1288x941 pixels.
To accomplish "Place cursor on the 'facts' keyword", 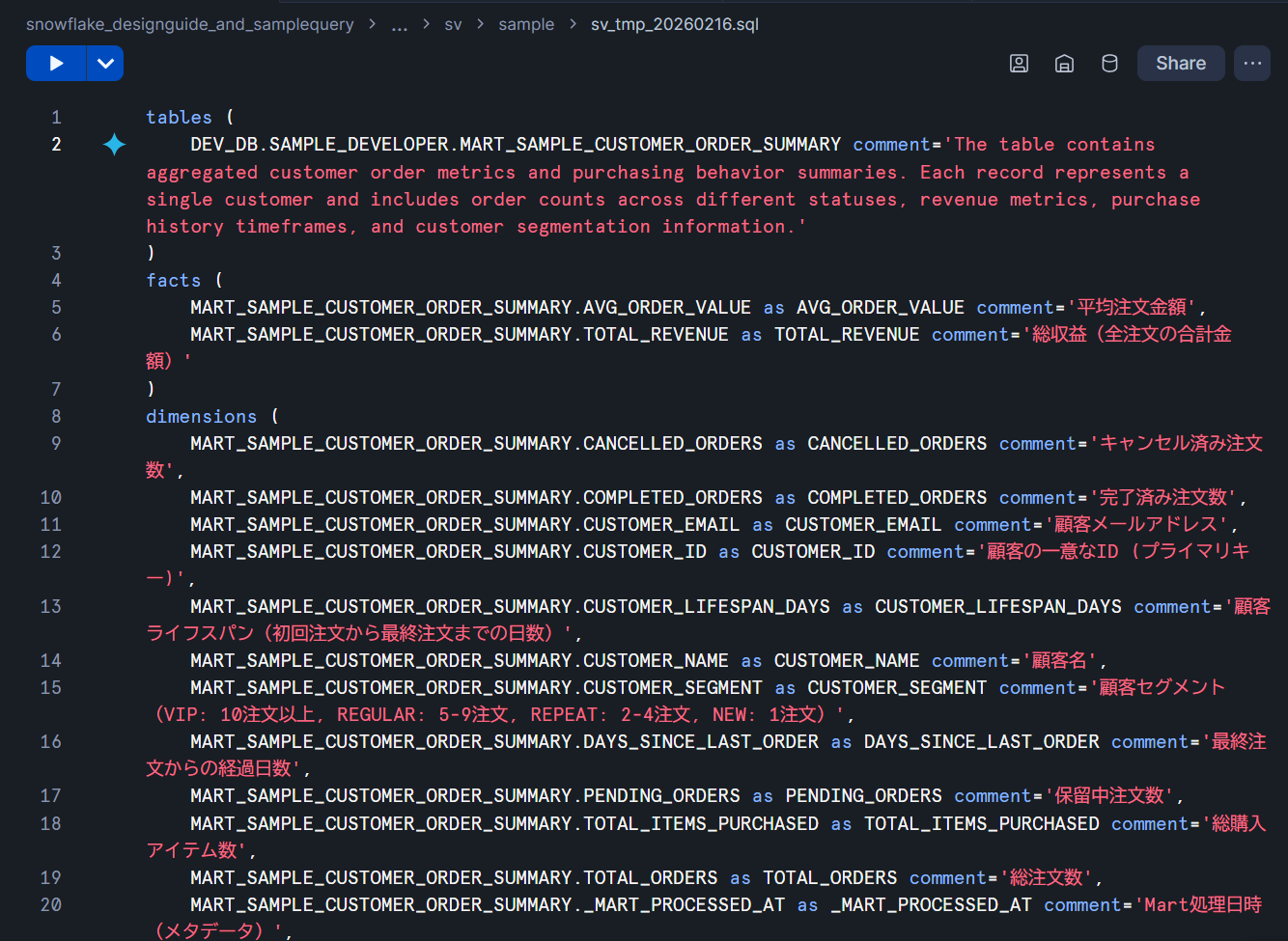I will (x=174, y=281).
